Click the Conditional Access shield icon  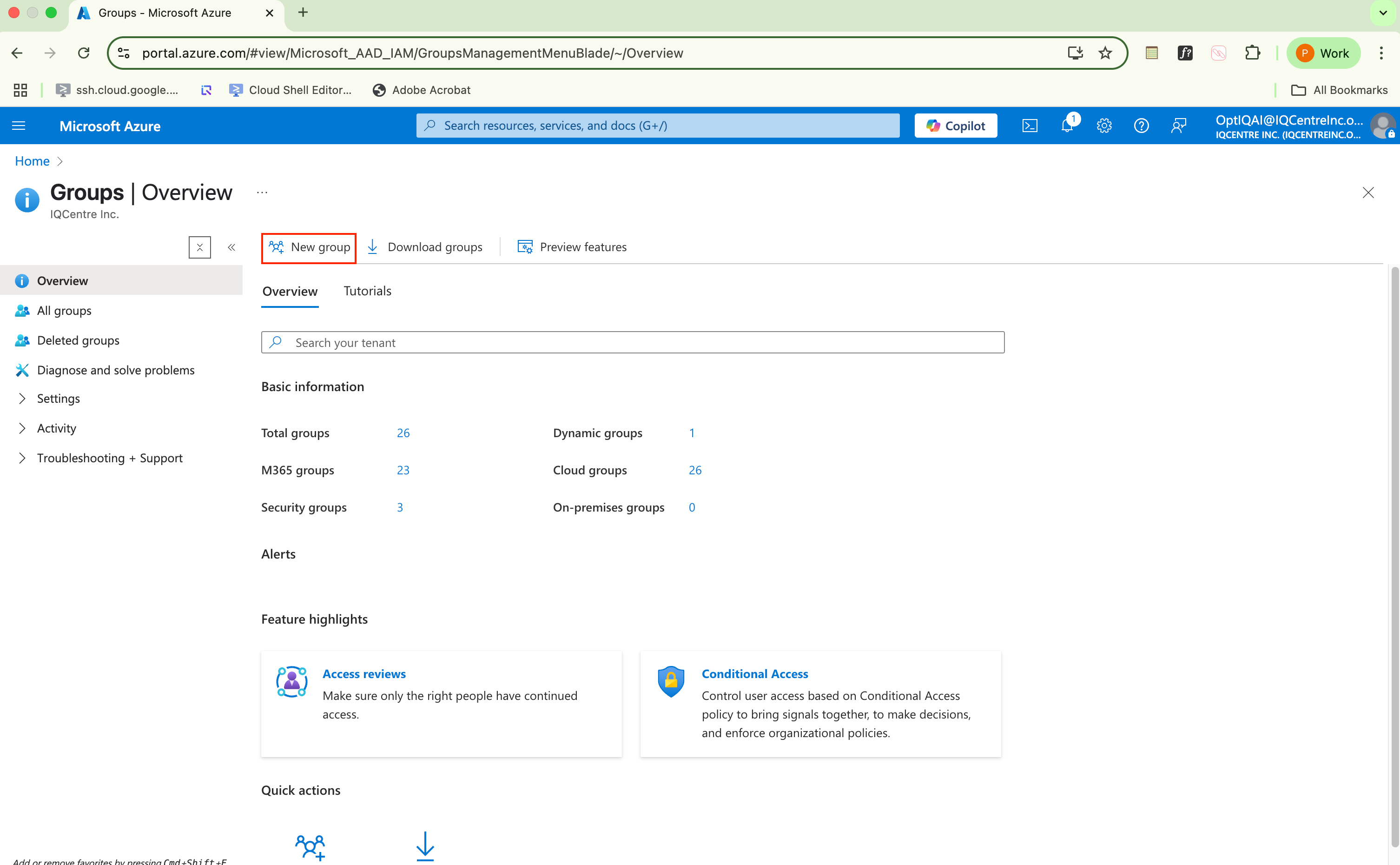pyautogui.click(x=671, y=681)
